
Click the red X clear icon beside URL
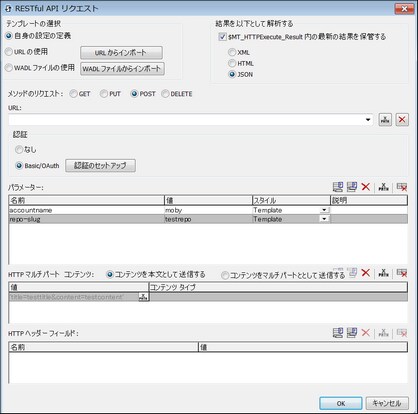pos(402,119)
